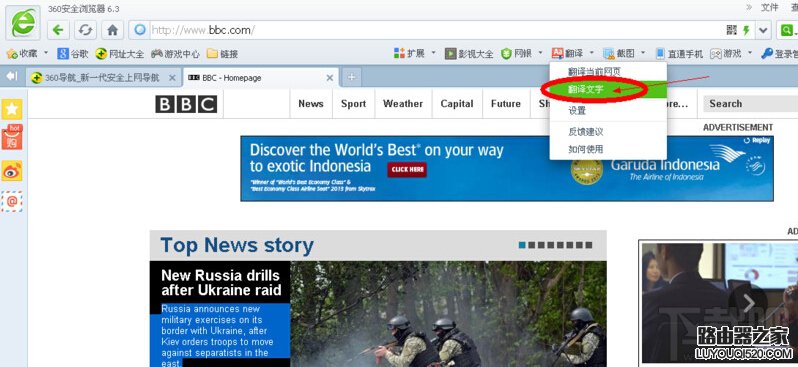Reload the page with refresh button
The height and width of the screenshot is (367, 798).
(85, 30)
